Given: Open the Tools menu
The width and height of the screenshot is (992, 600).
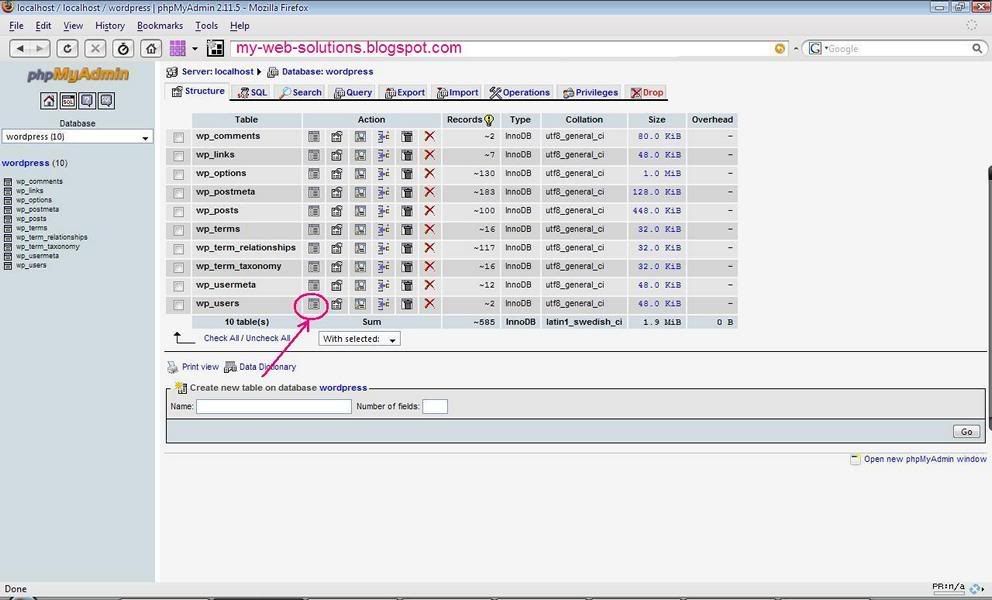Looking at the screenshot, I should click(x=206, y=26).
